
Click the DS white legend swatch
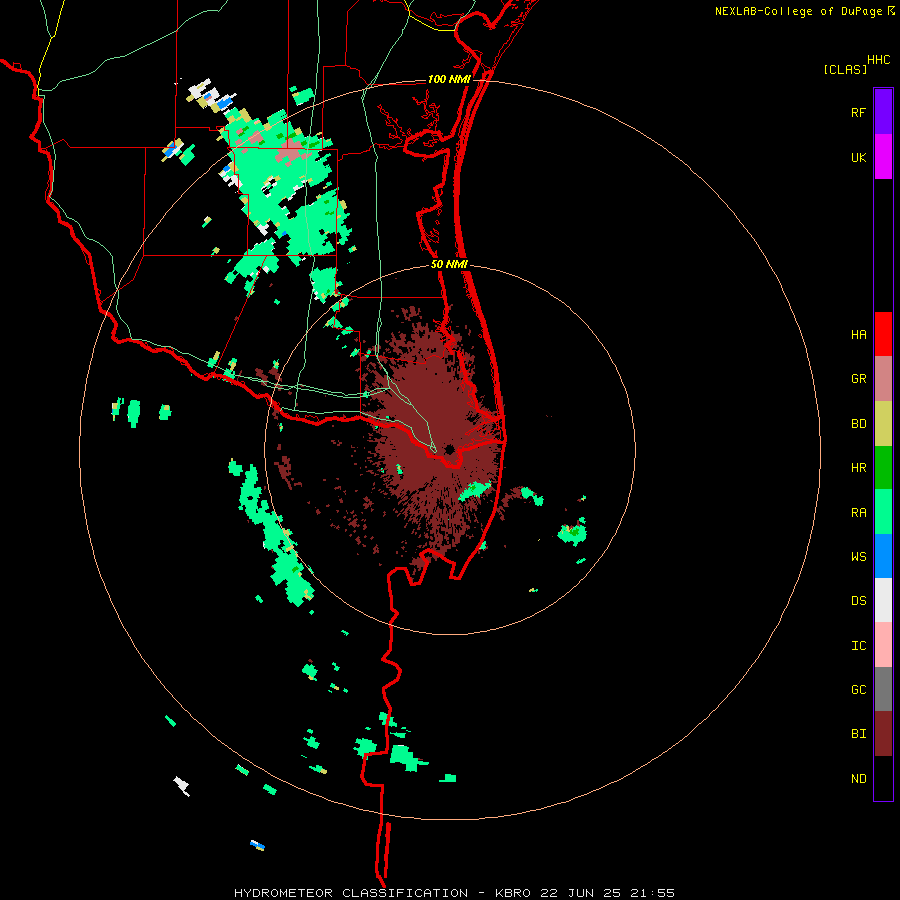(883, 600)
